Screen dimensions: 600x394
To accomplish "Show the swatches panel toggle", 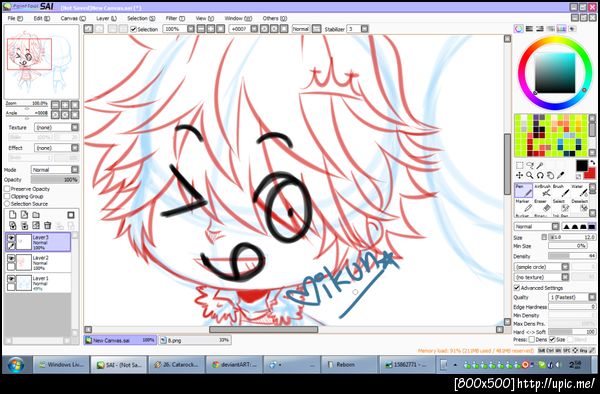I will (x=561, y=29).
